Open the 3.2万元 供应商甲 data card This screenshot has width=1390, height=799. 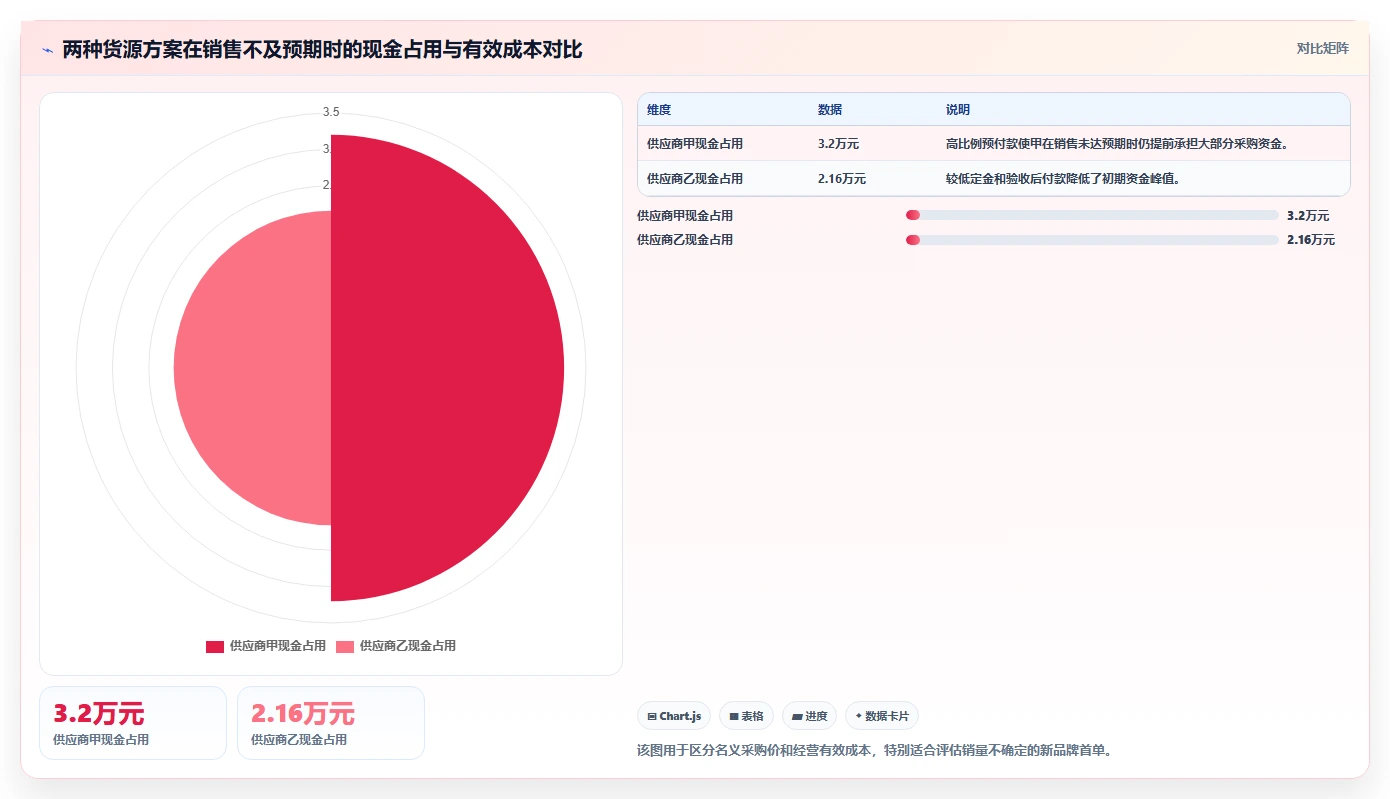point(133,723)
